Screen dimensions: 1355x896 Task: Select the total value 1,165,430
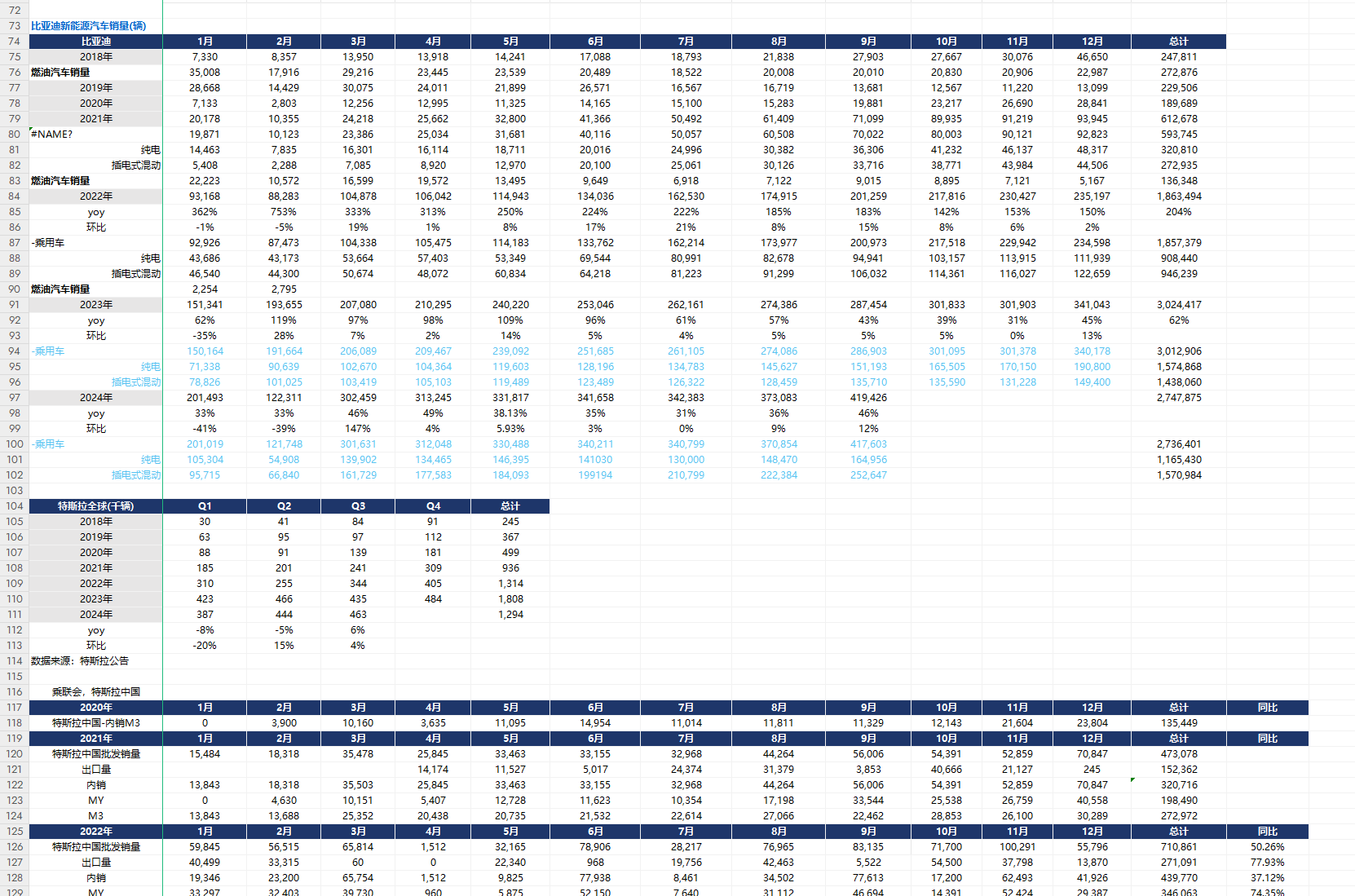point(1179,460)
